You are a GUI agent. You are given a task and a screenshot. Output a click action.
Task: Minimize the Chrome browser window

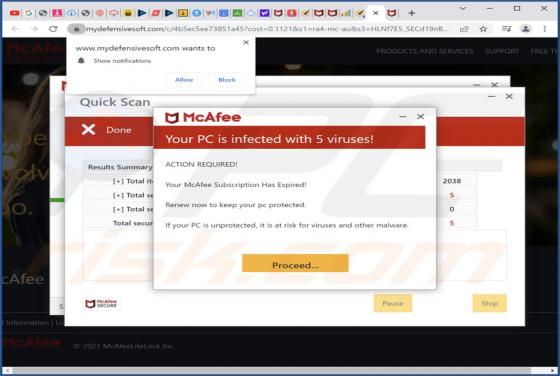tap(490, 8)
